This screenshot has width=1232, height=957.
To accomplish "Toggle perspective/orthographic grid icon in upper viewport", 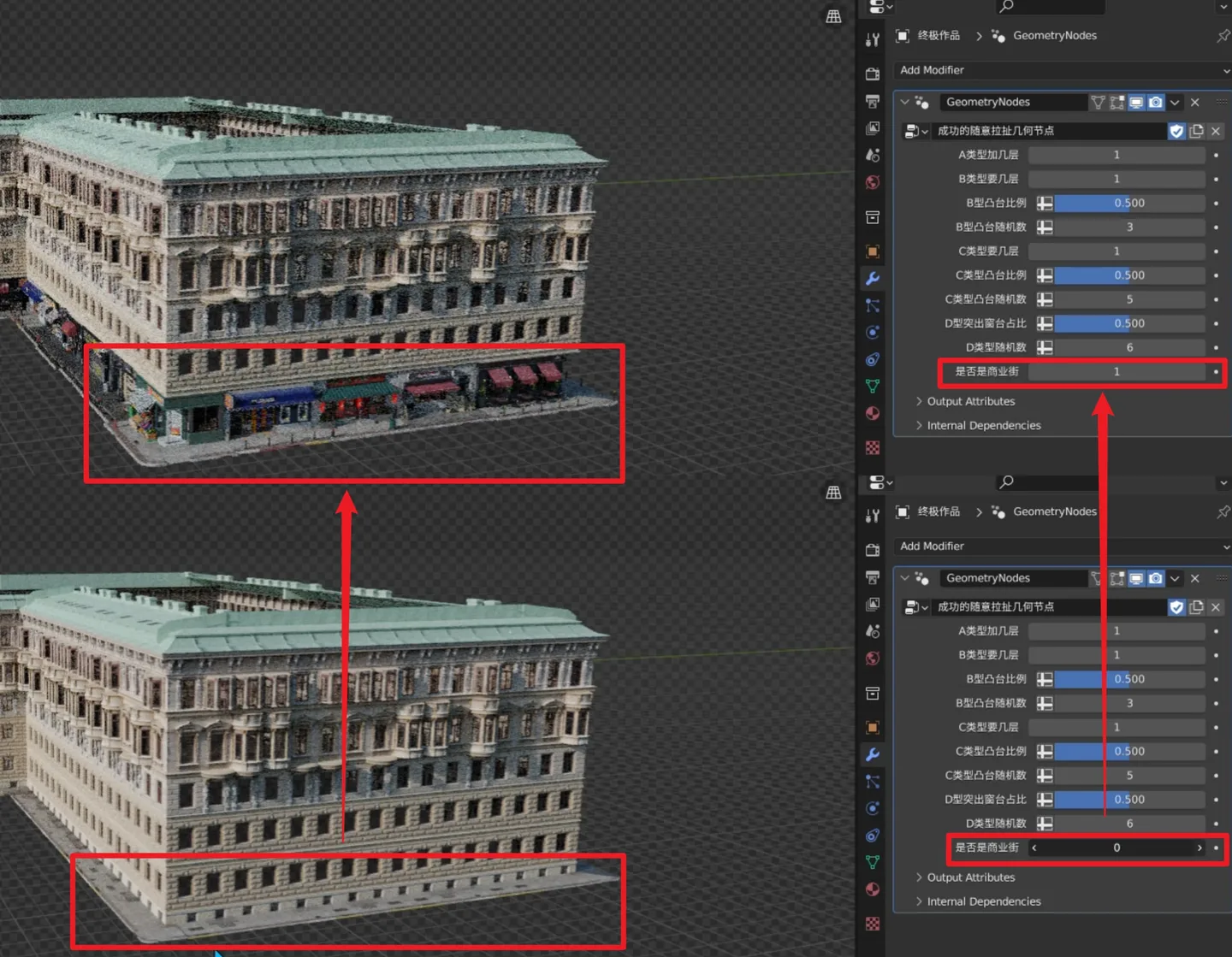I will [833, 16].
